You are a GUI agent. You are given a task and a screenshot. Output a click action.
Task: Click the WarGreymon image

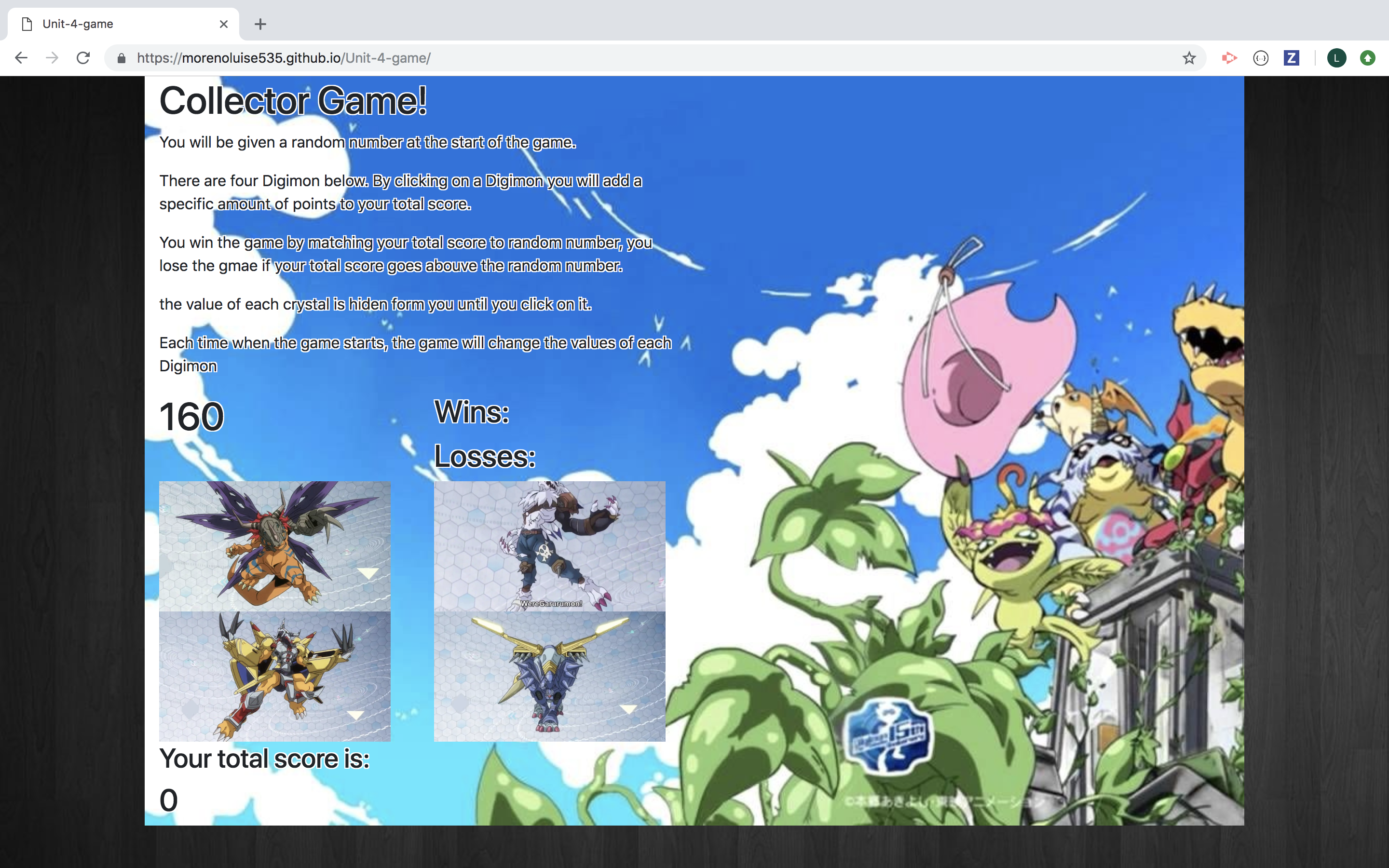[x=274, y=678]
